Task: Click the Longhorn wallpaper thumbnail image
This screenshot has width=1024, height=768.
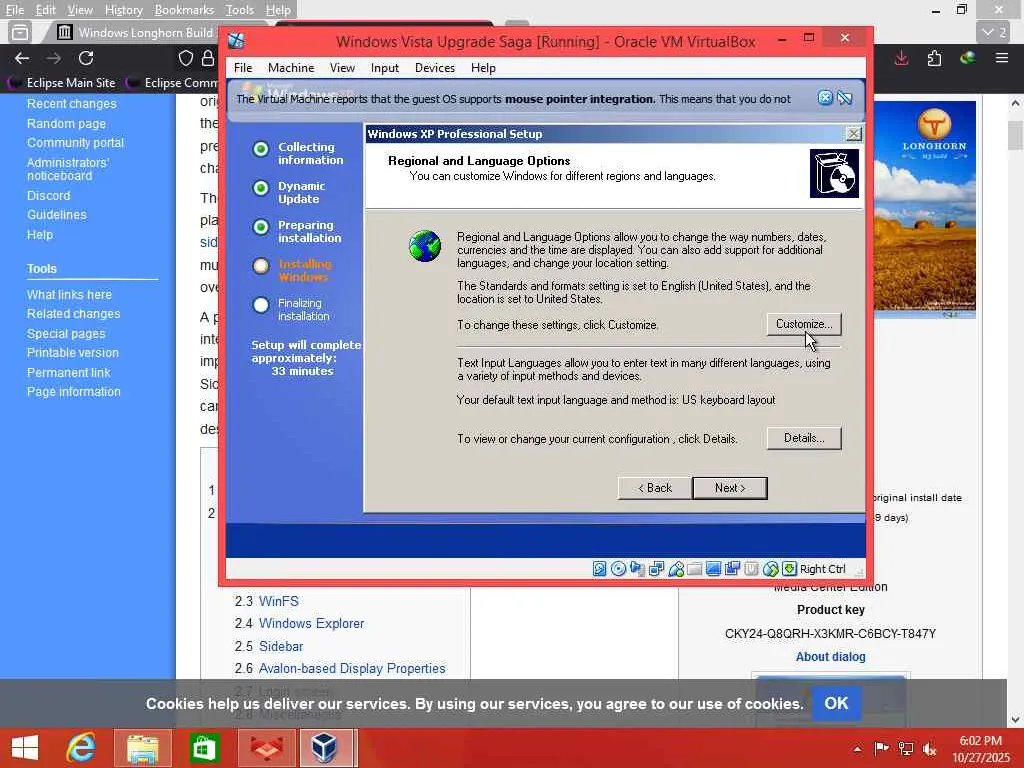Action: tap(925, 209)
